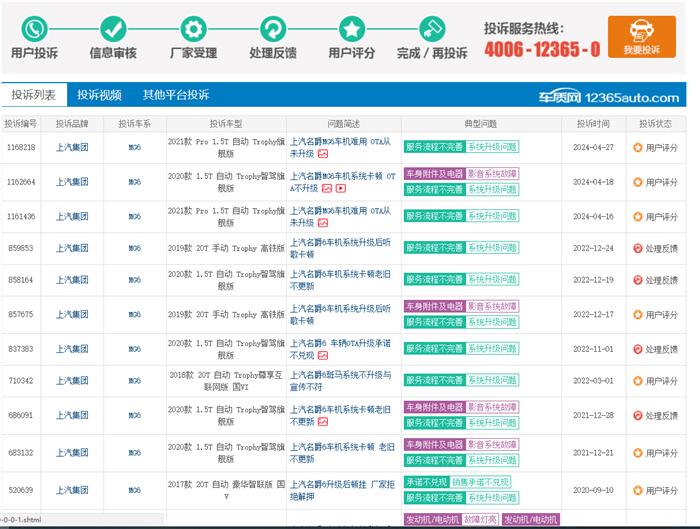The width and height of the screenshot is (700, 529).
Task: Click the 投诉车系 column header
Action: [134, 124]
